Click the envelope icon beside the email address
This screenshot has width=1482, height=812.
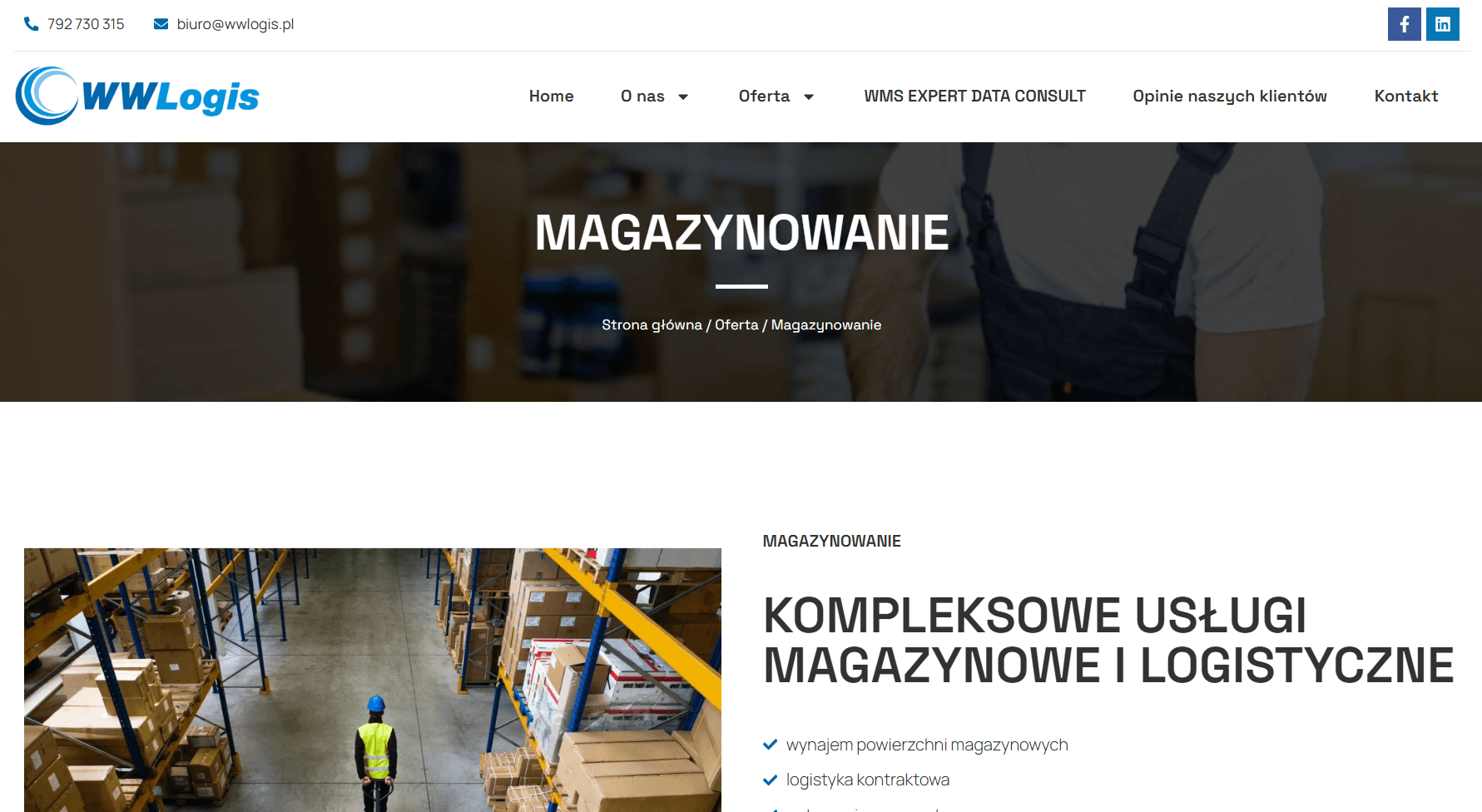161,24
